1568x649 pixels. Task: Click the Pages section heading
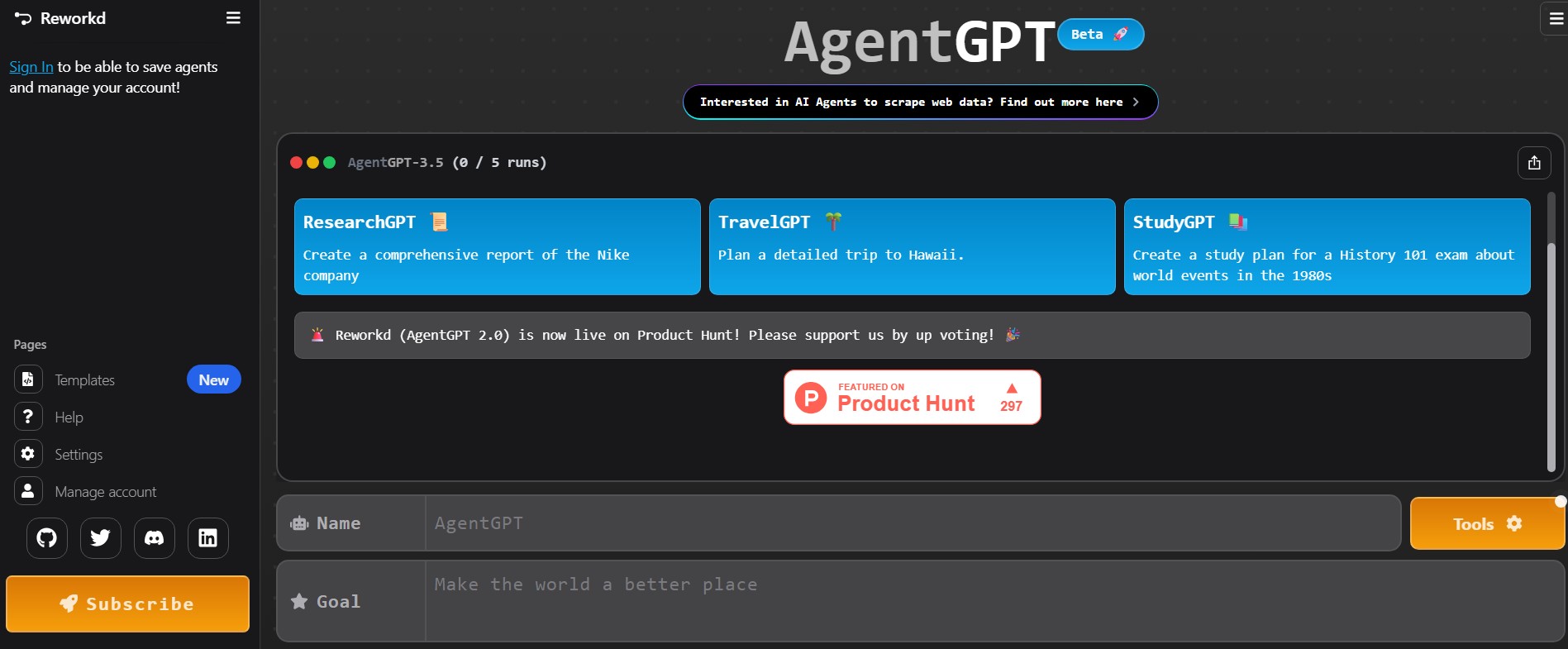tap(30, 345)
